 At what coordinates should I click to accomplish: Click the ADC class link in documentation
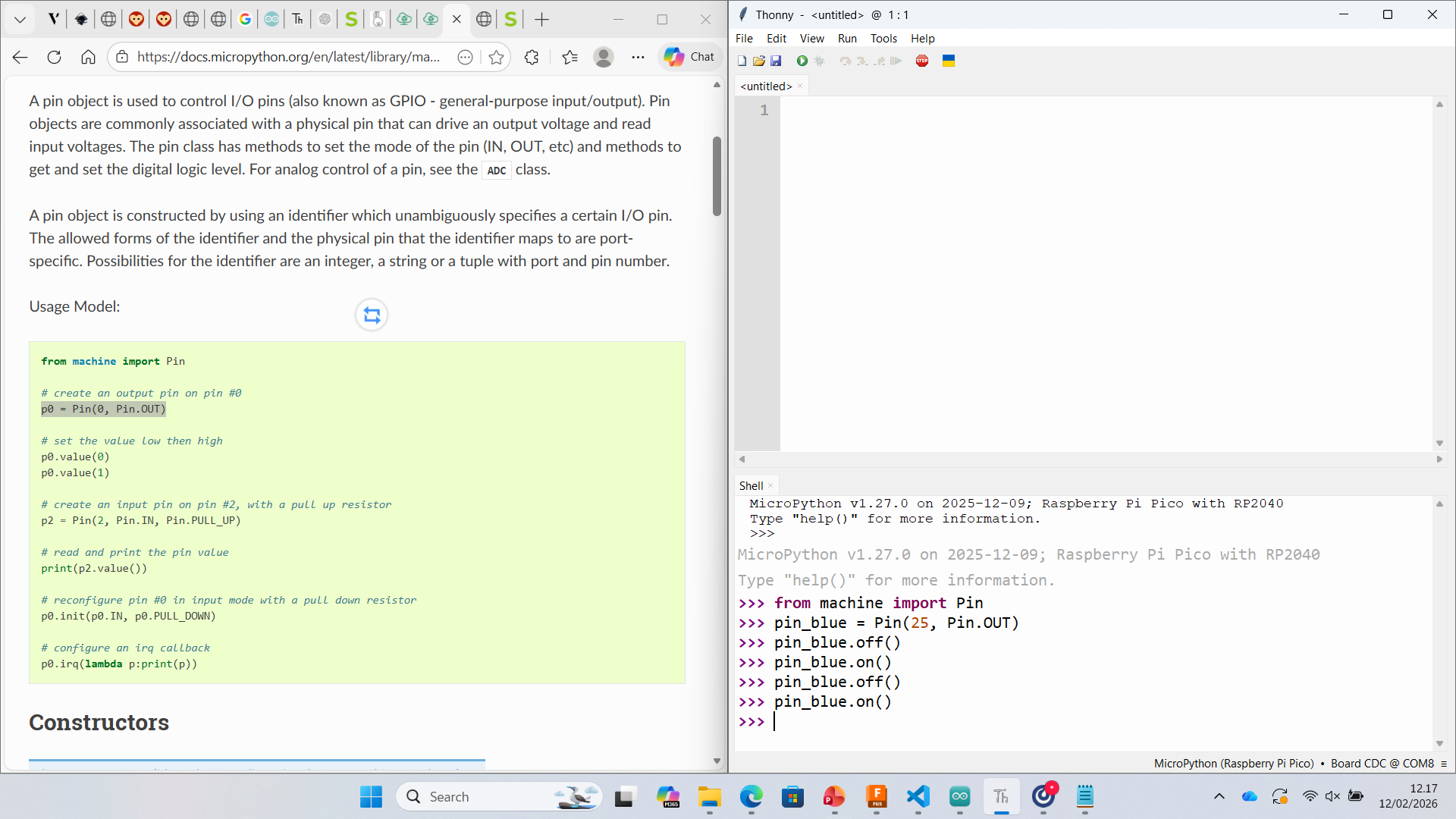(x=497, y=171)
